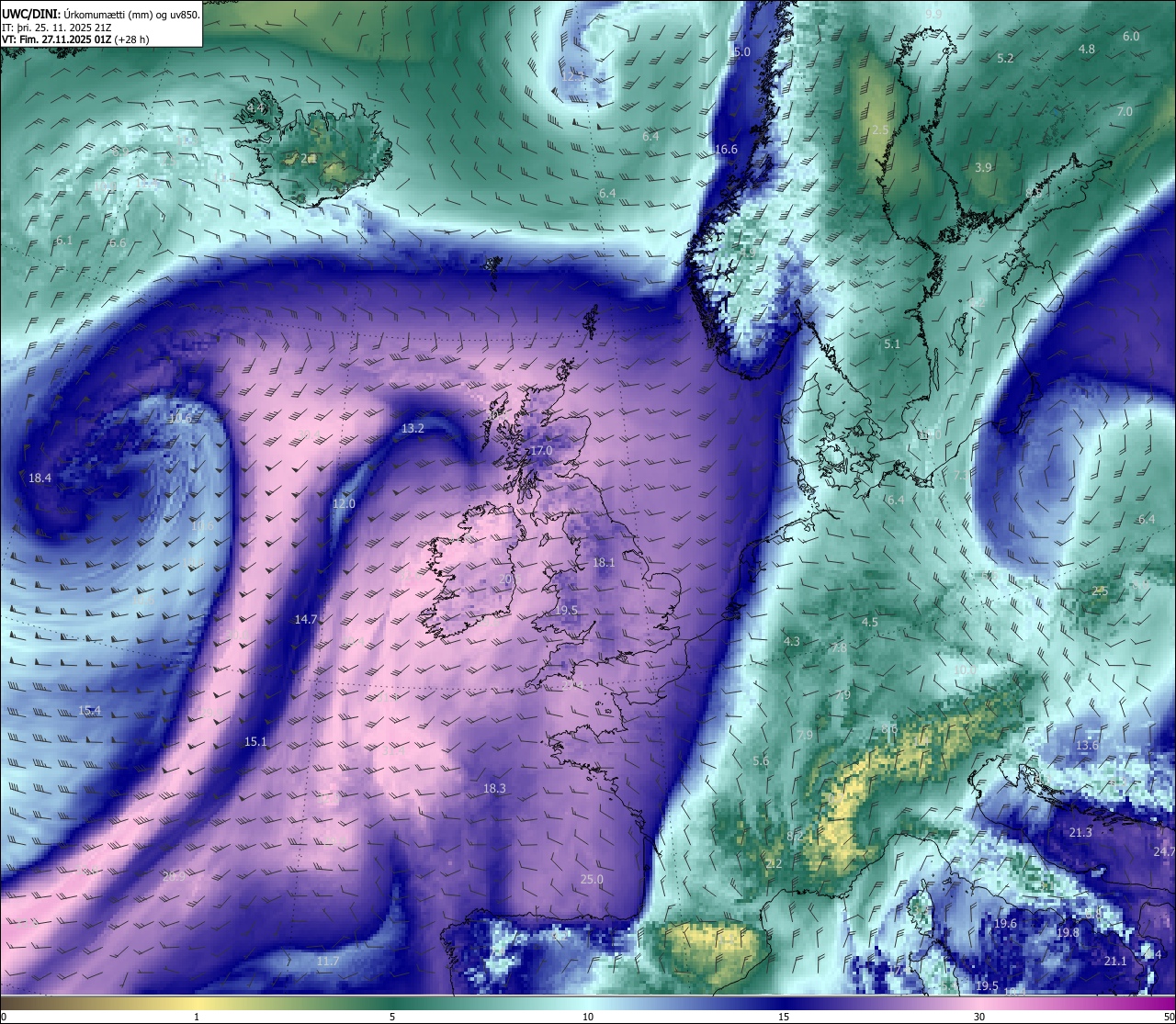
Task: Click the 4.4 value over Iceland
Action: click(x=254, y=108)
